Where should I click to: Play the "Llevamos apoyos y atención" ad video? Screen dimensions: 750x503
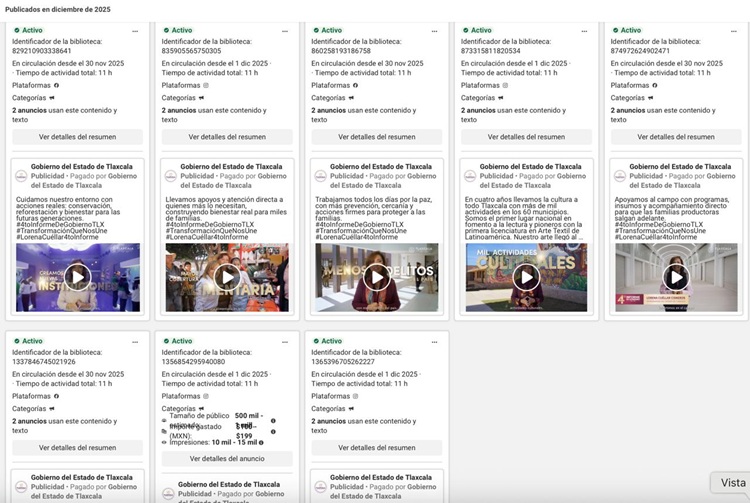227,276
